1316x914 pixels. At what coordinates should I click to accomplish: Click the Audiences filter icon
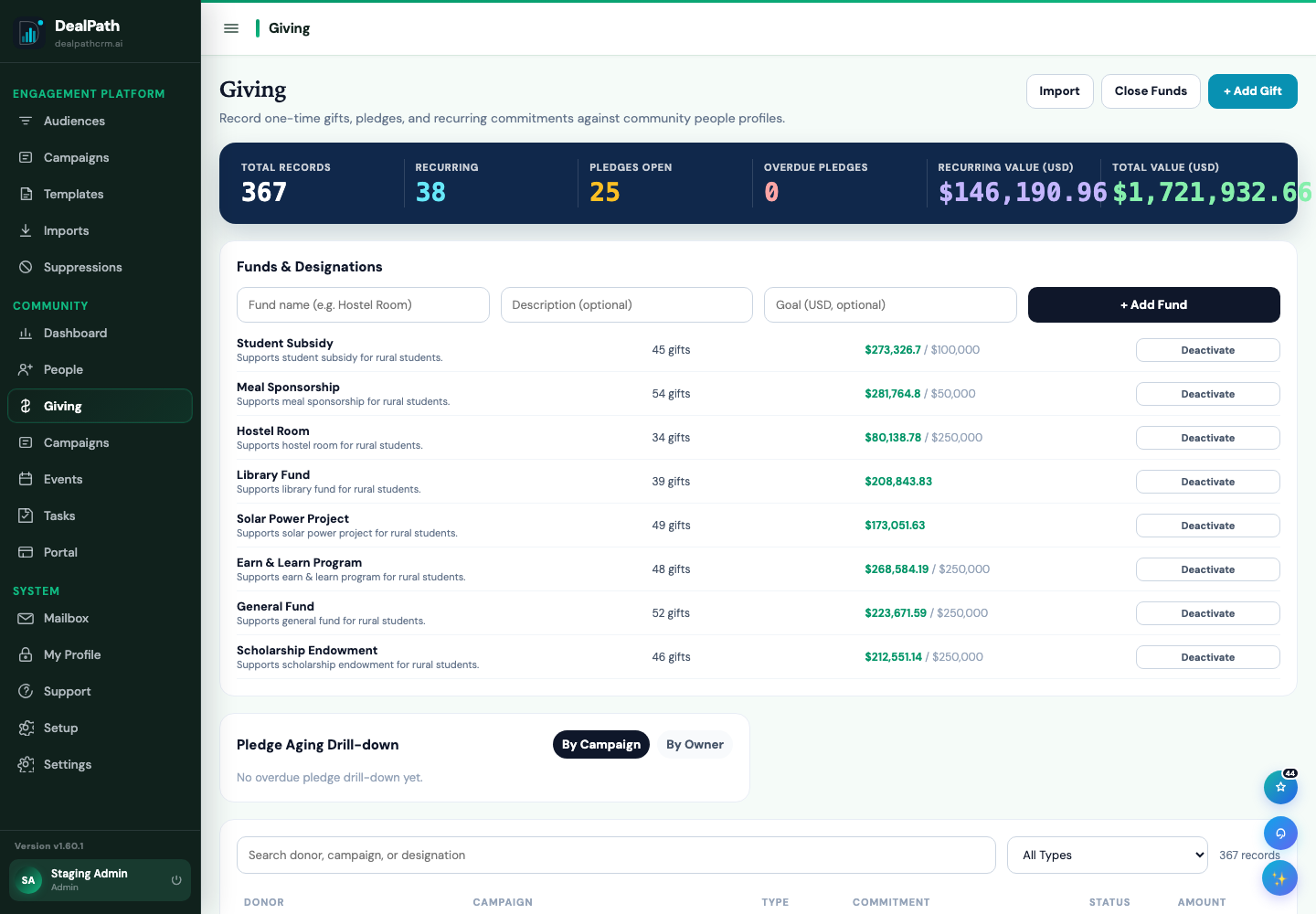click(26, 121)
